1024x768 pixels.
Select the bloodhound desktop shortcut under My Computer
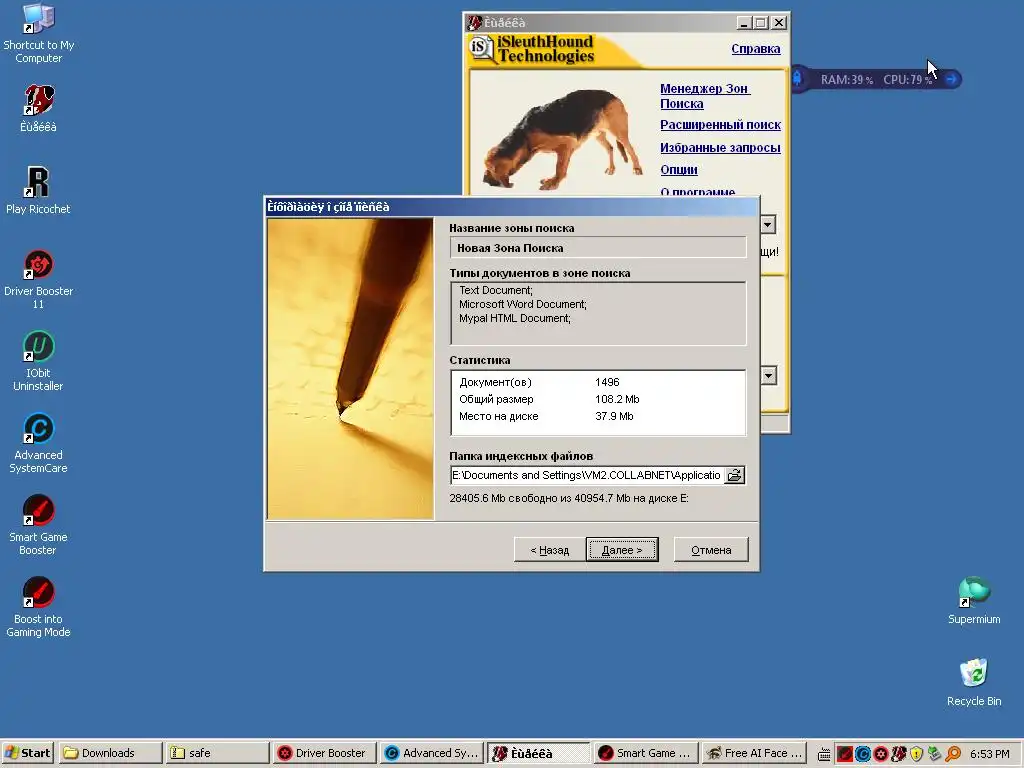39,108
